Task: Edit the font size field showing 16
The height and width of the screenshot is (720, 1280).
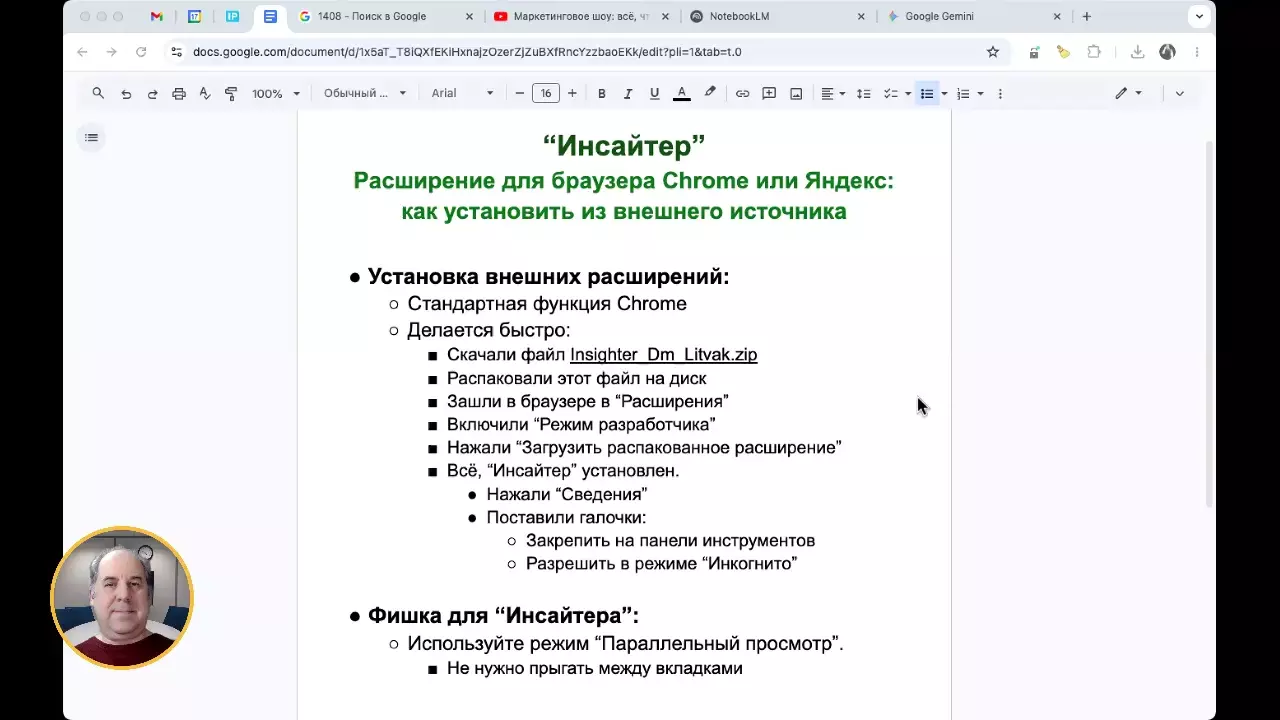Action: tap(546, 94)
